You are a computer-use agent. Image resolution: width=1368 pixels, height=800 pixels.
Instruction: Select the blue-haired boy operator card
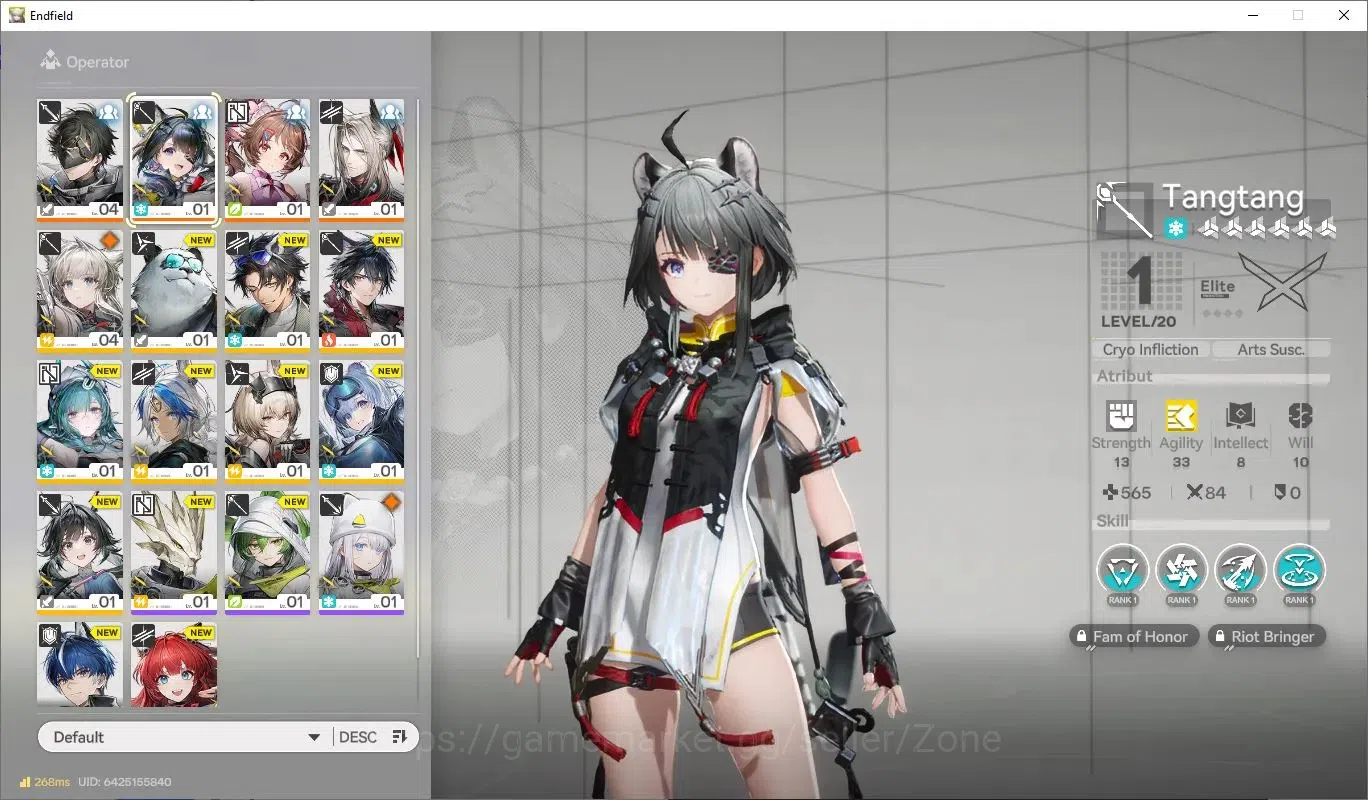80,665
